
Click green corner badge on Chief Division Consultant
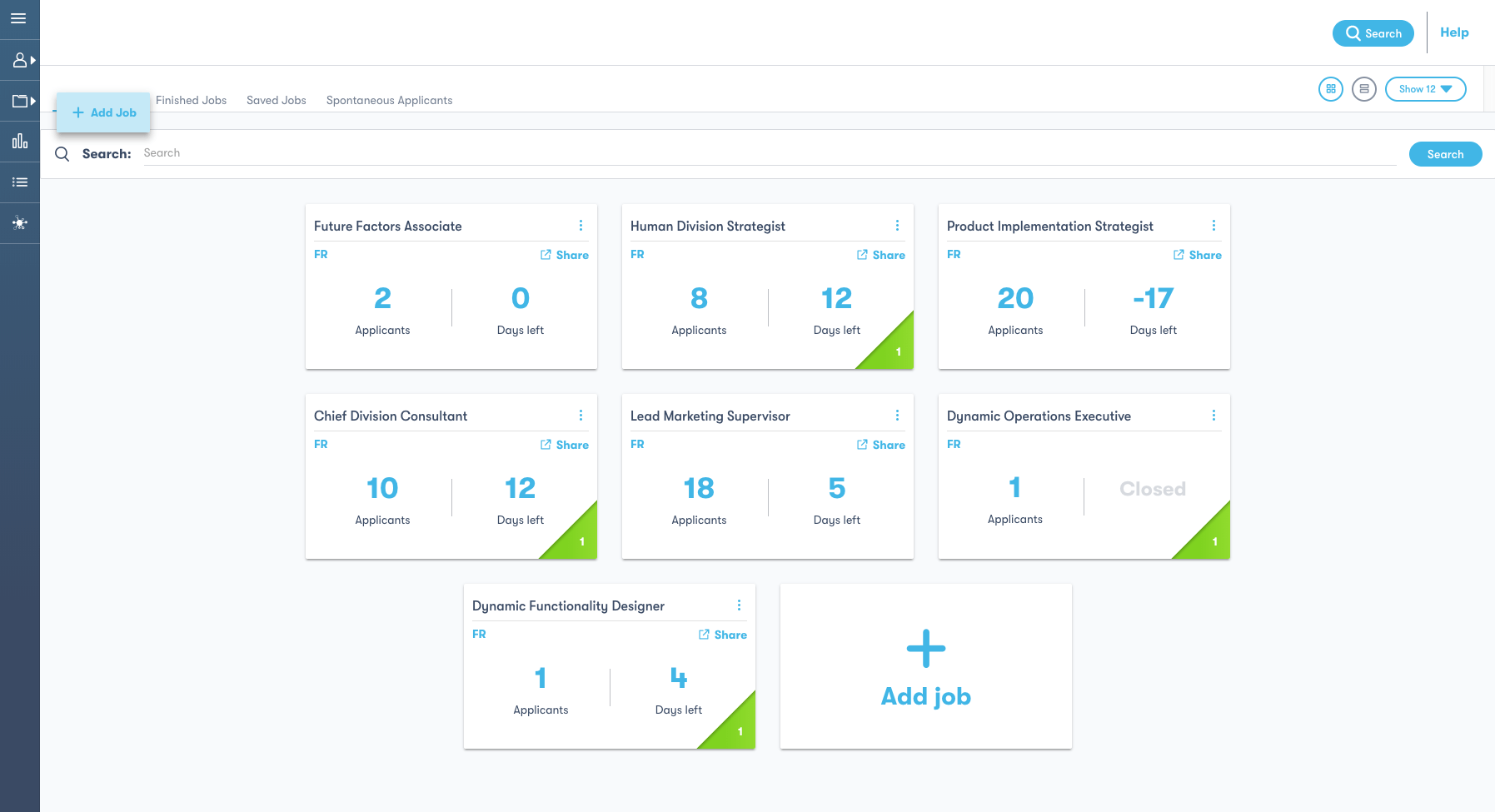pyautogui.click(x=577, y=539)
